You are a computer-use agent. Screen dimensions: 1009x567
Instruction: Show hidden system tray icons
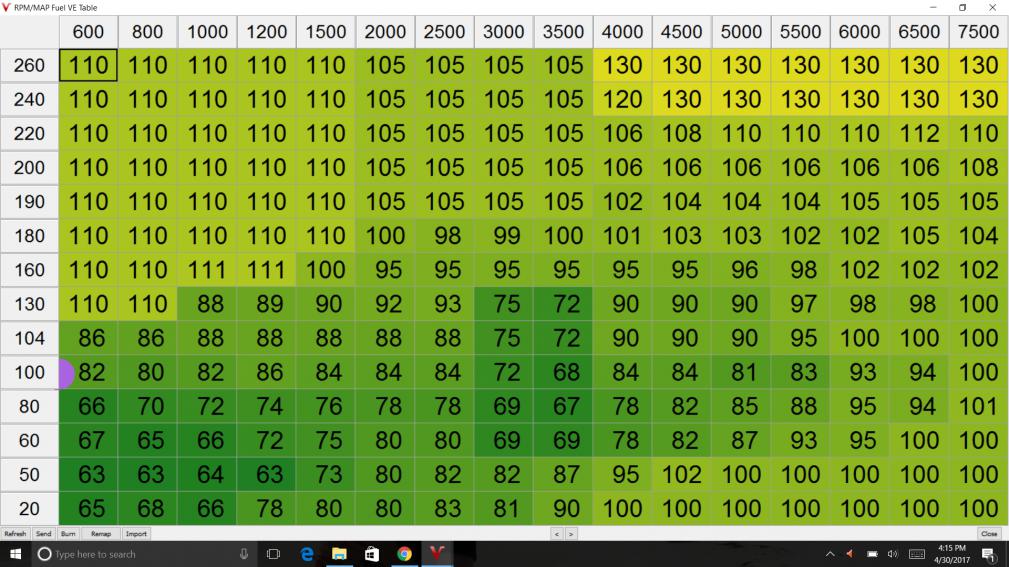tap(831, 553)
